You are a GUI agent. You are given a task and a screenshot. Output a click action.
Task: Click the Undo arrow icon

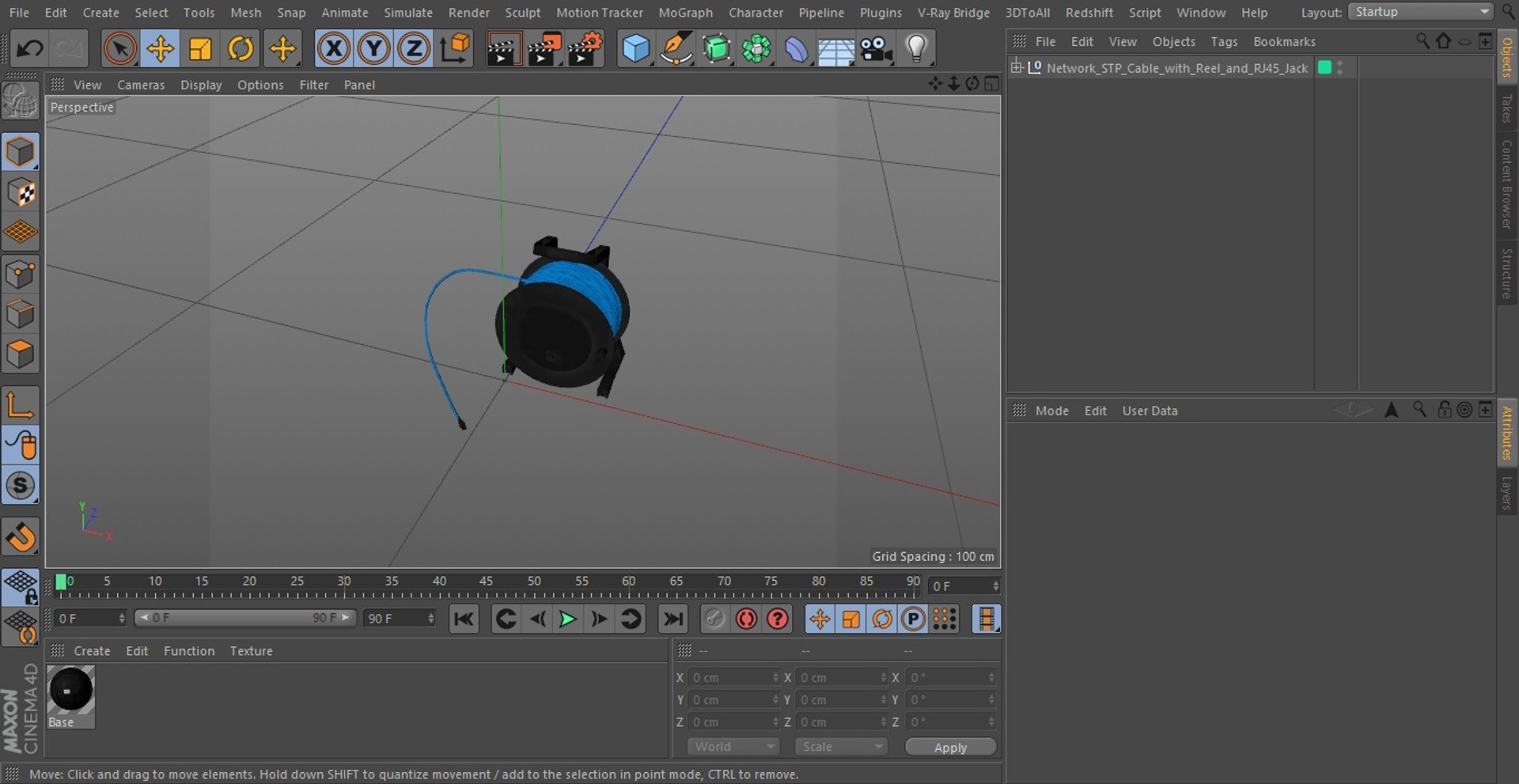(30, 49)
